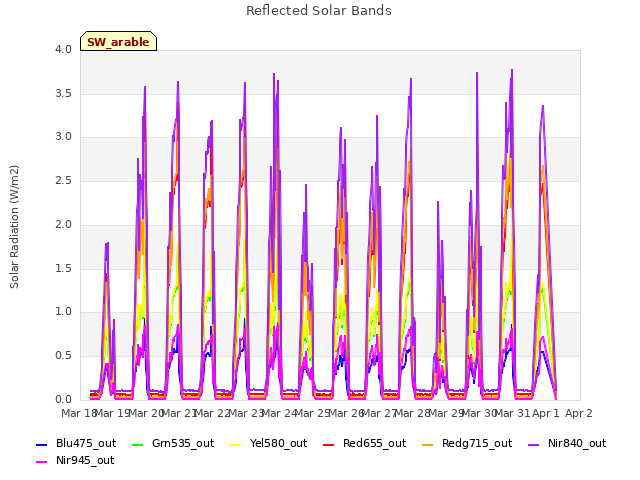
Task: Toggle the Yel580_out legend entry
Action: pyautogui.click(x=269, y=443)
